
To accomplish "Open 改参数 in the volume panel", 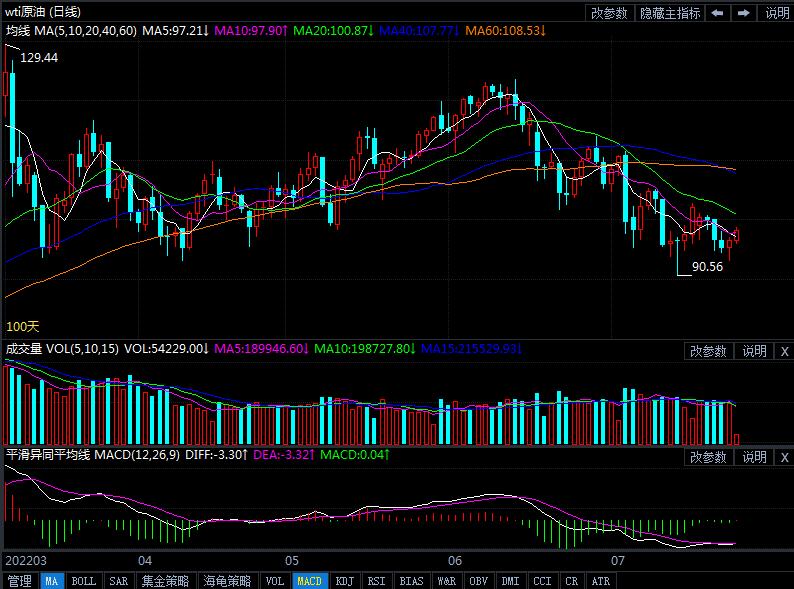I will (x=708, y=351).
